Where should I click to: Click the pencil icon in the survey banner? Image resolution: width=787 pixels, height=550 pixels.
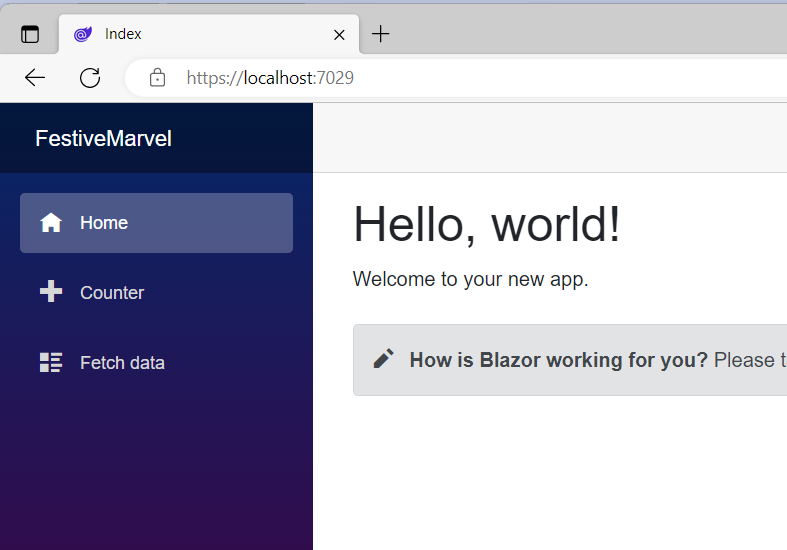pyautogui.click(x=383, y=359)
